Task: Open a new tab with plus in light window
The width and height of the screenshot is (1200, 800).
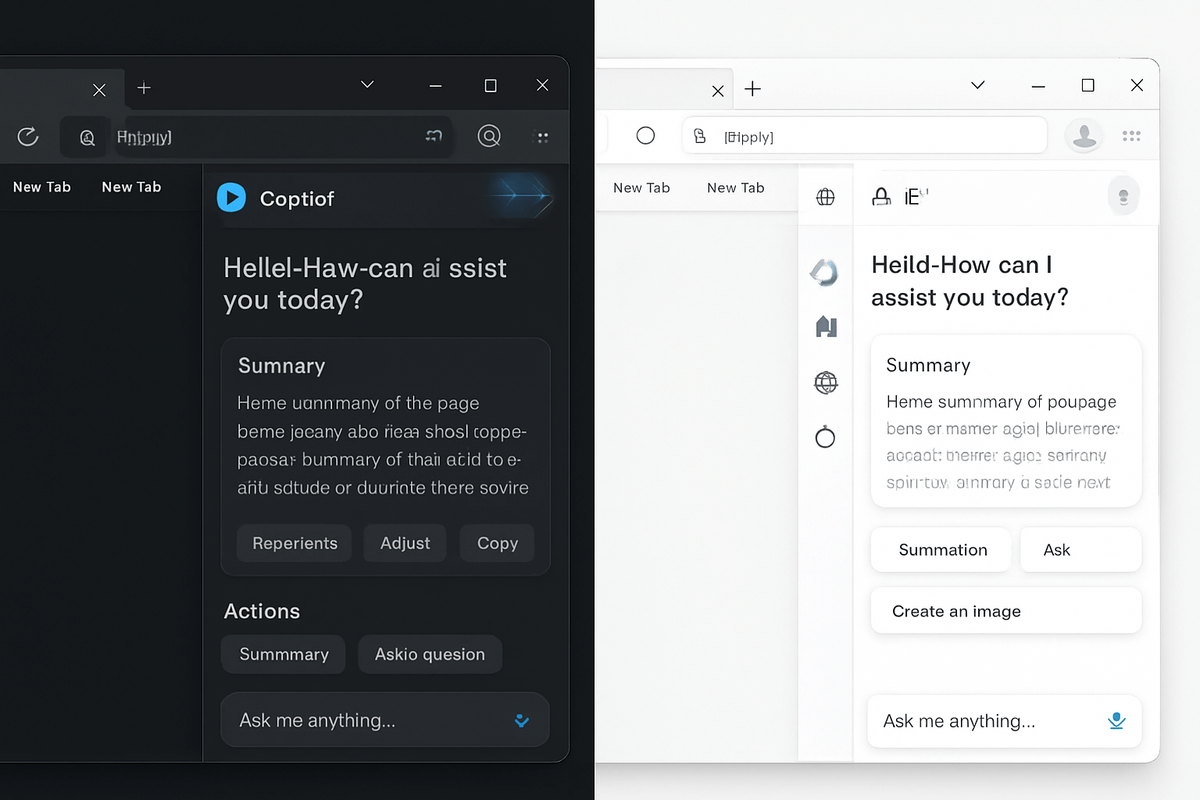Action: point(753,89)
